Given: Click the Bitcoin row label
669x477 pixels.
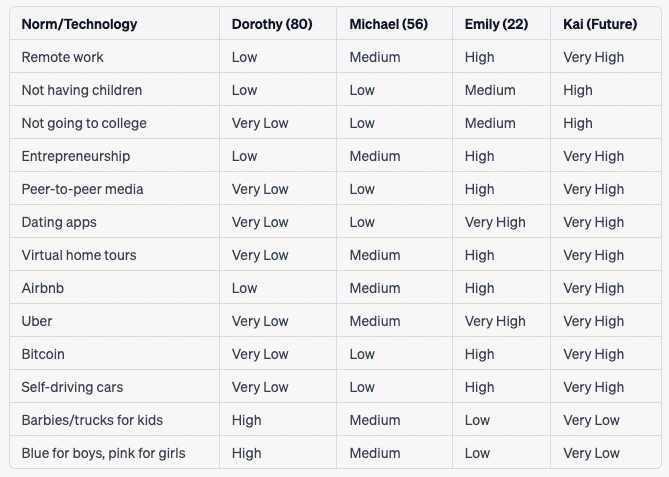Looking at the screenshot, I should (43, 354).
